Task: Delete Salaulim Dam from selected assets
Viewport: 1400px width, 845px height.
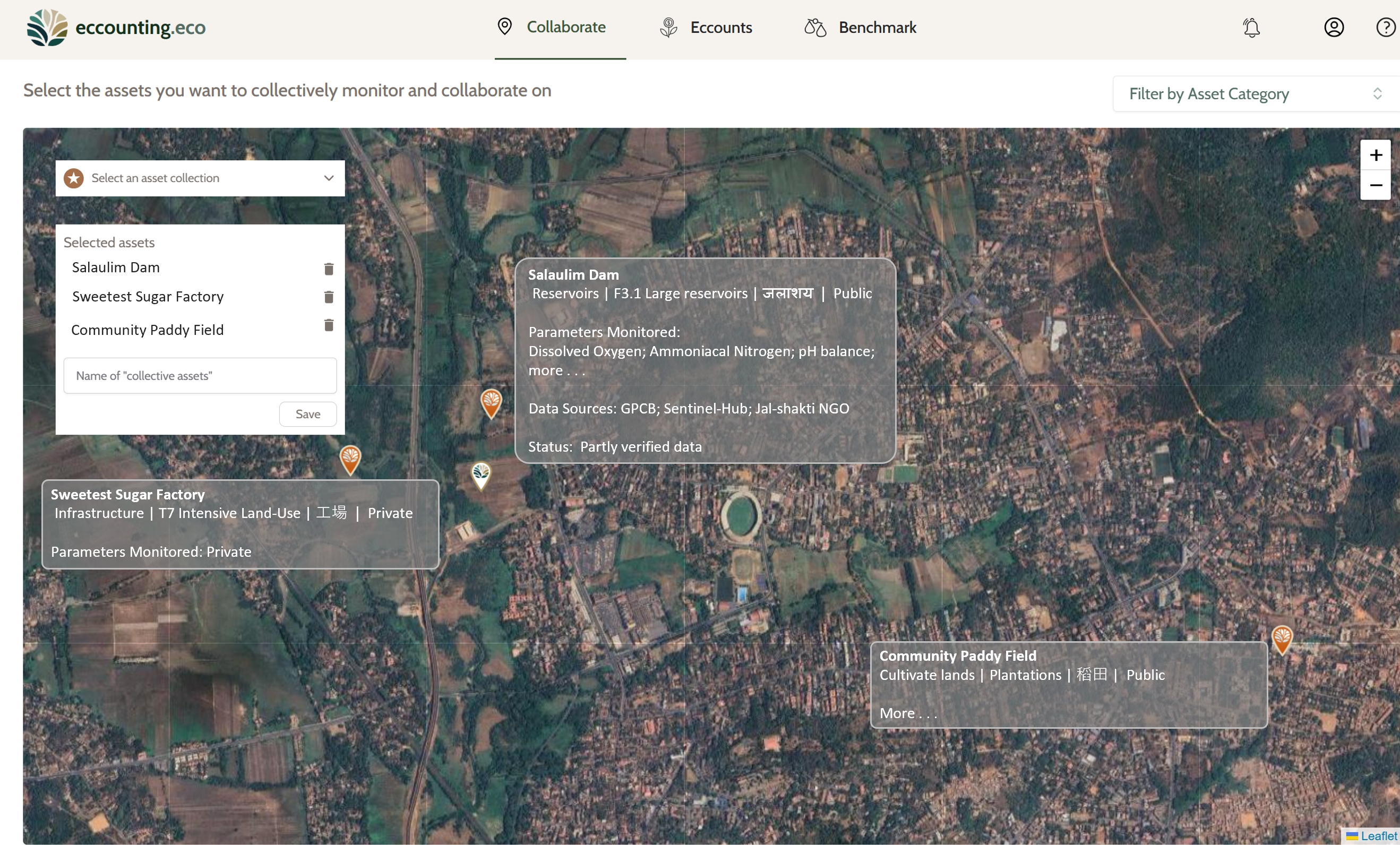Action: pos(329,269)
